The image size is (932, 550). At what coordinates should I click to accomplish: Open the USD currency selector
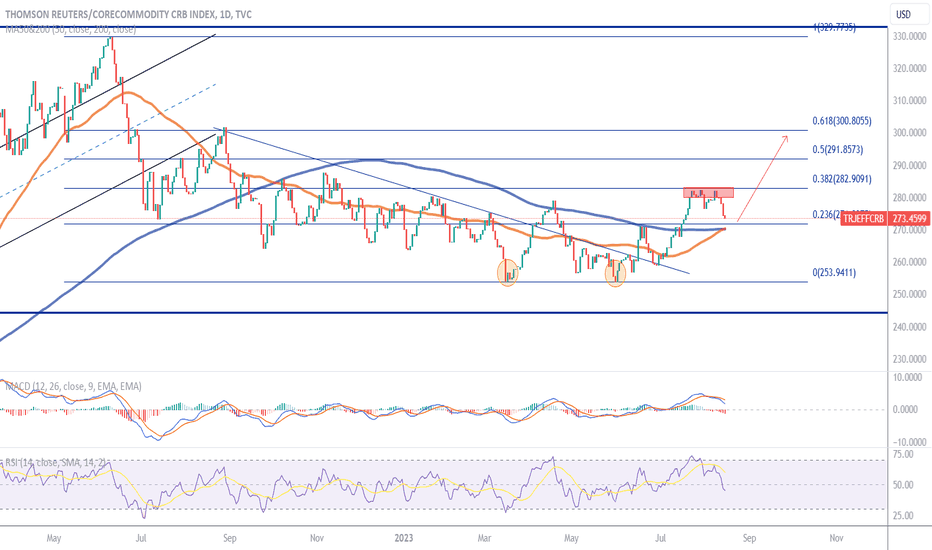[903, 14]
